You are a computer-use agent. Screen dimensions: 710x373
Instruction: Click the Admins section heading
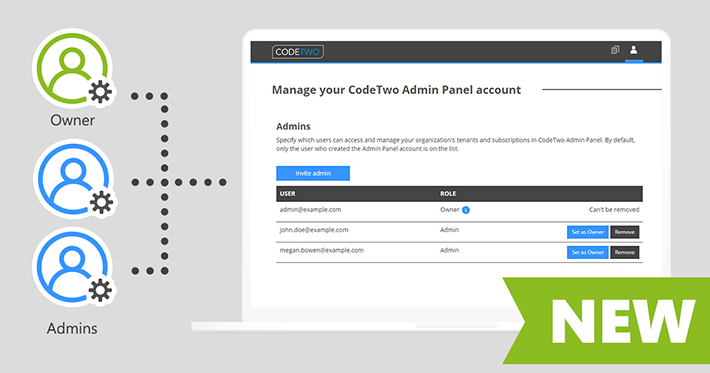[x=293, y=126]
